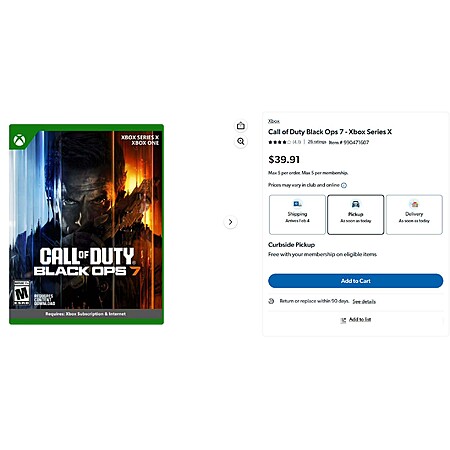The image size is (450, 450).
Task: Select the Shipping fulfillment option
Action: [x=297, y=215]
